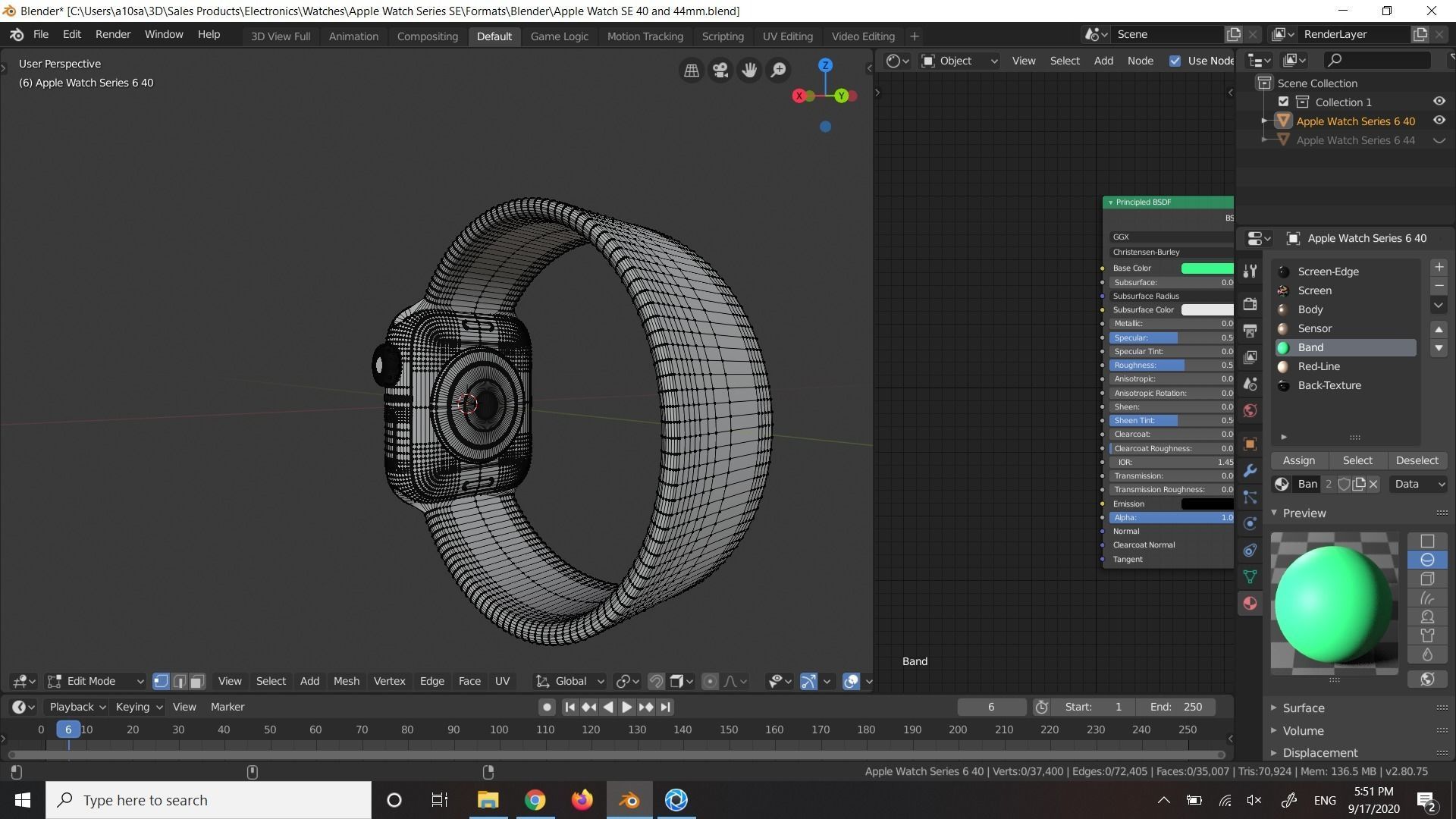Click the hand pan-view icon
Viewport: 1456px width, 819px height.
point(749,71)
